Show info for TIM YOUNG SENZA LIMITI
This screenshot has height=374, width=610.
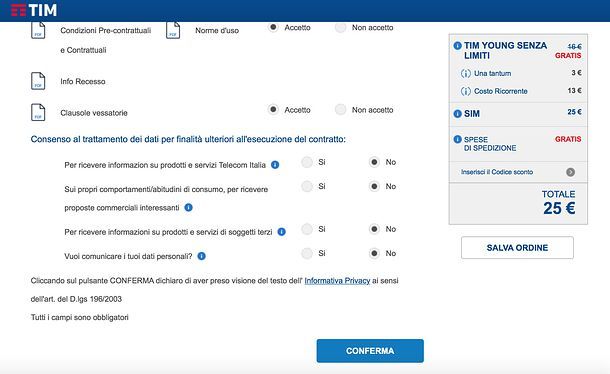(x=458, y=46)
